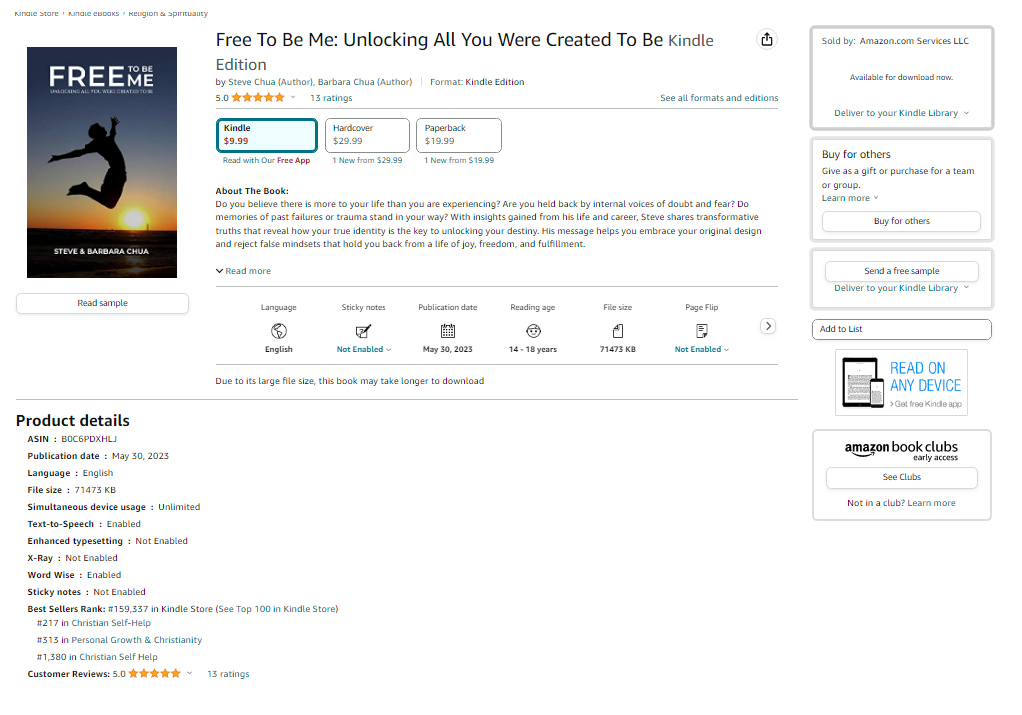This screenshot has height=715, width=1022.
Task: Click the book cover thumbnail
Action: [102, 162]
